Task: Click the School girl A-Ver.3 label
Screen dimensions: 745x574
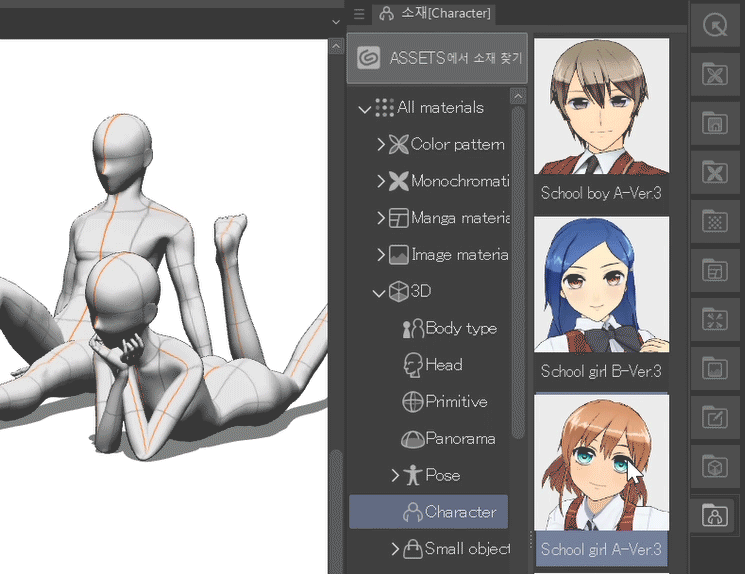Action: click(601, 550)
